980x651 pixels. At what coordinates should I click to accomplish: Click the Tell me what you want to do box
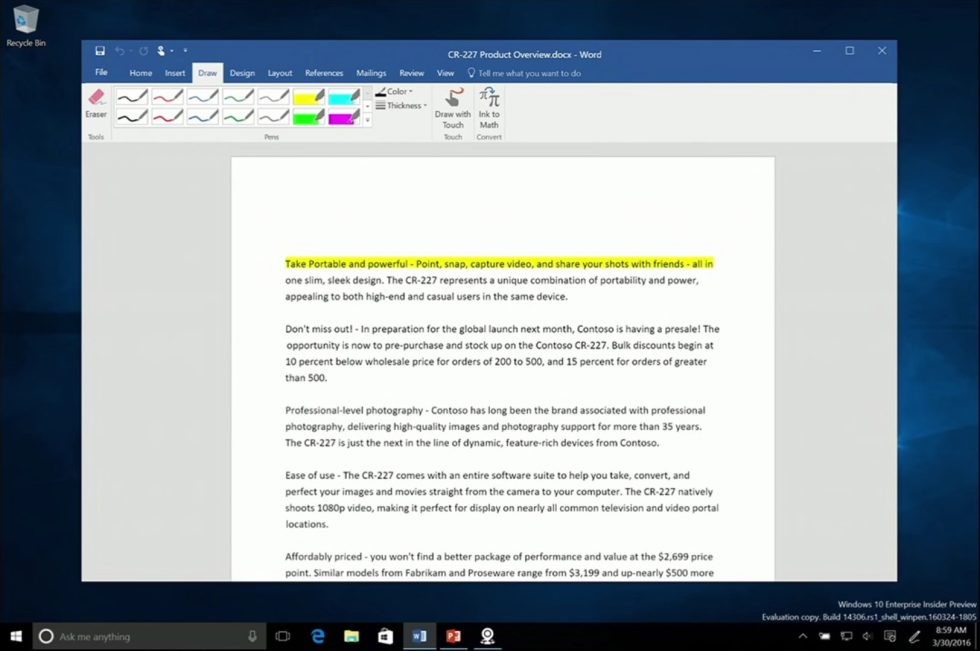[x=529, y=73]
